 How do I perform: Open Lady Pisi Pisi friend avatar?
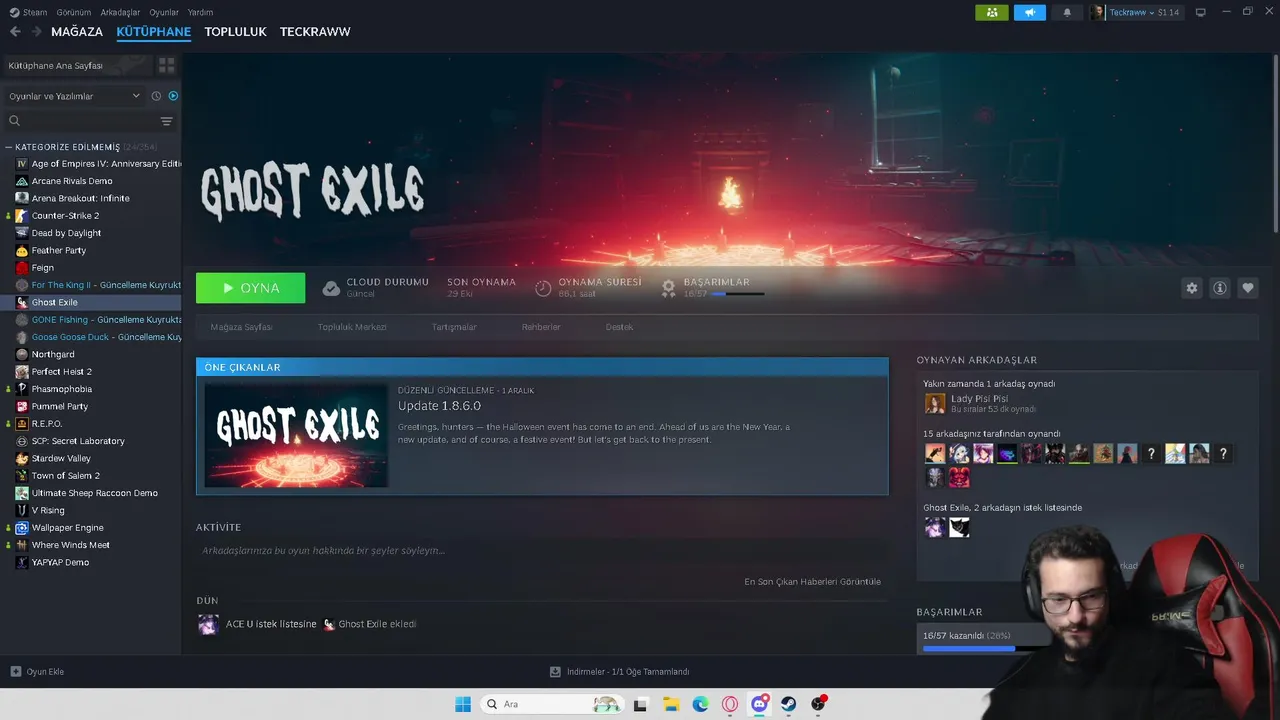[935, 403]
